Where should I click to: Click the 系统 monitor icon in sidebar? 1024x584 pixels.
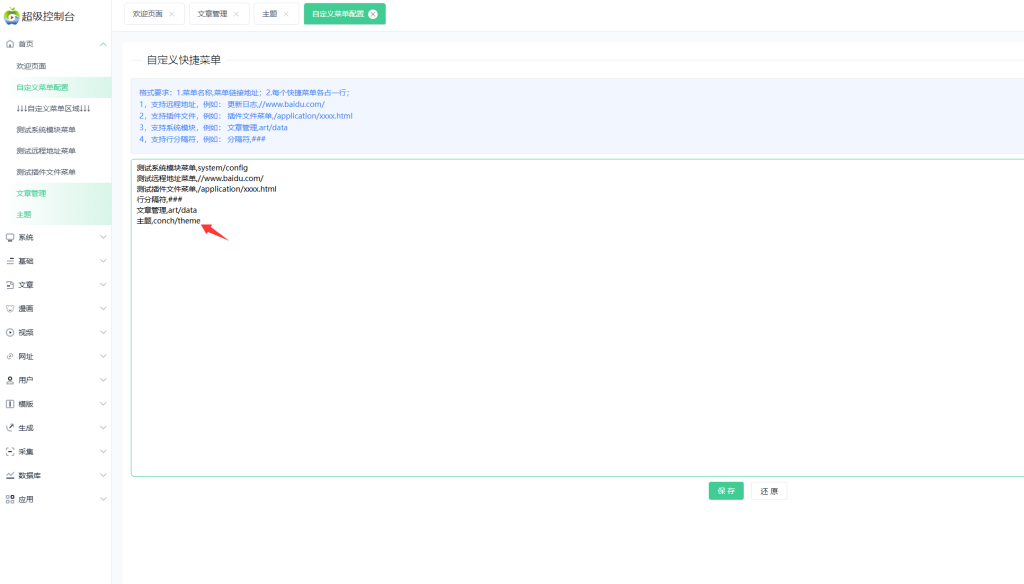tap(10, 237)
